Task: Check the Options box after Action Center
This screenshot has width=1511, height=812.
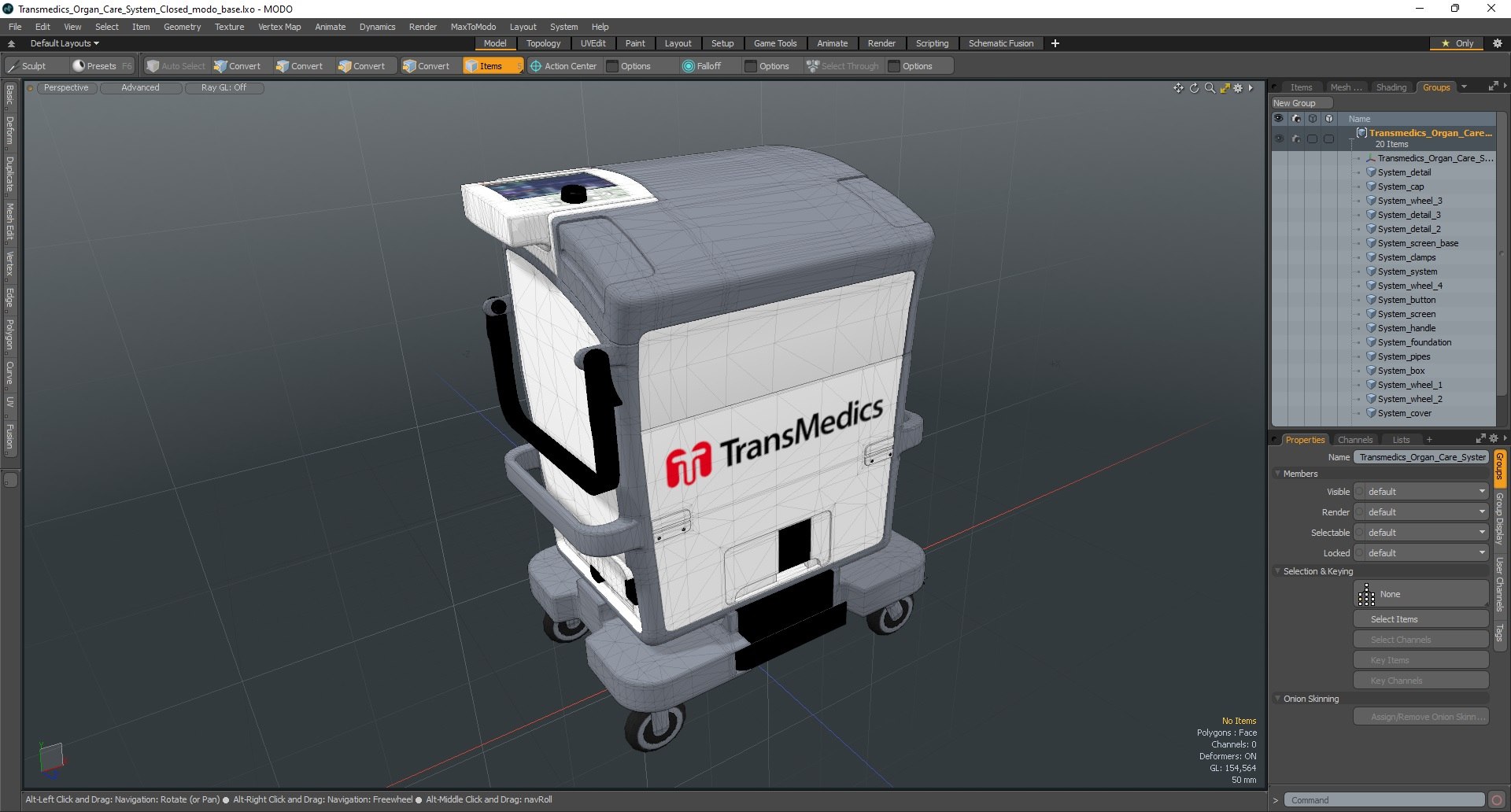Action: [612, 66]
